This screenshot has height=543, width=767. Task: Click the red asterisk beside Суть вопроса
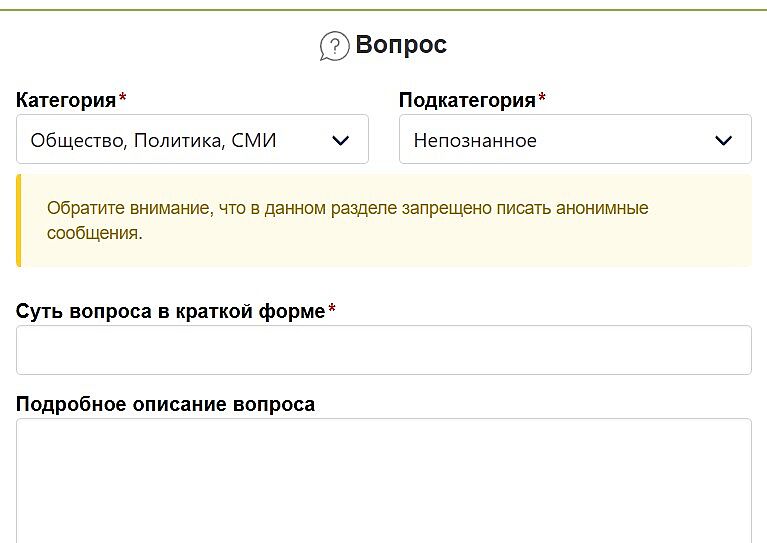point(332,310)
